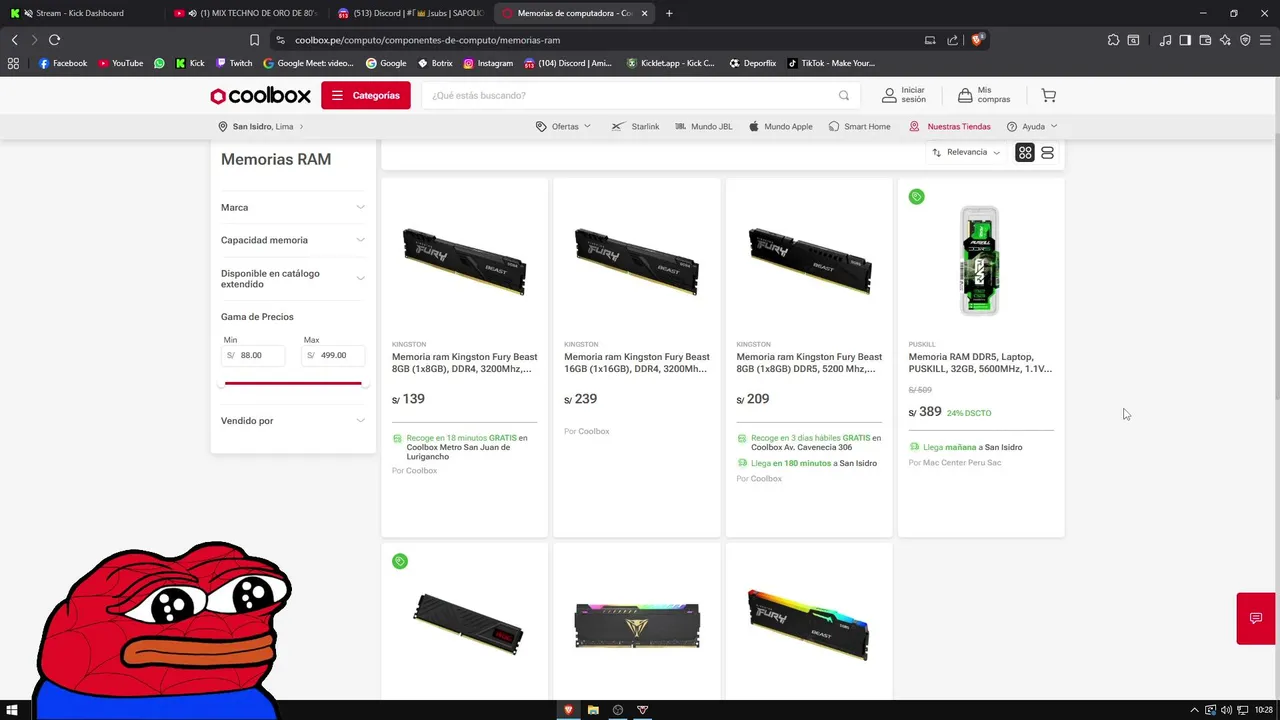Open Brave Shields icon in address bar

coord(977,40)
